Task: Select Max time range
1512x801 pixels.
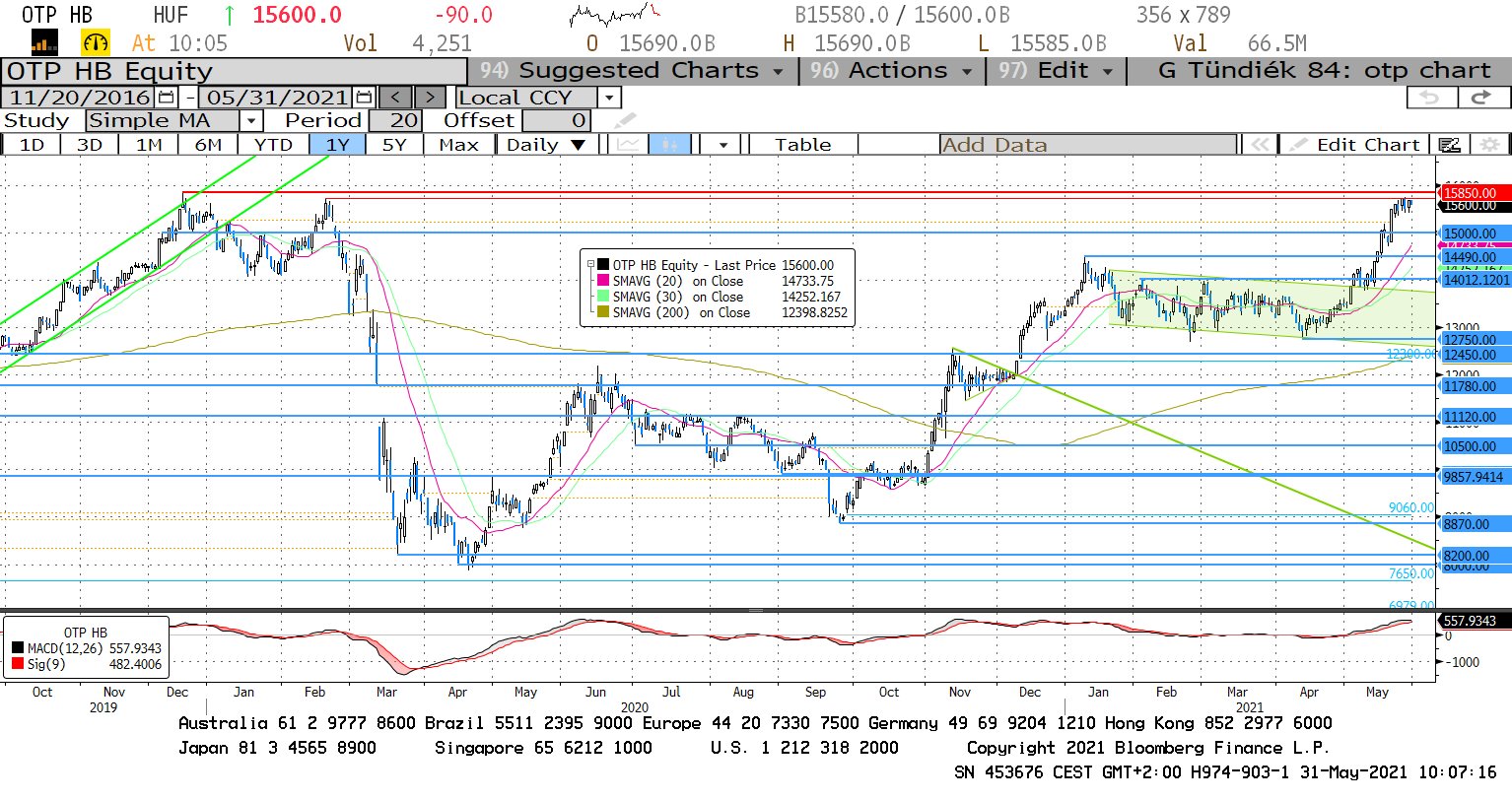Action: pos(458,145)
